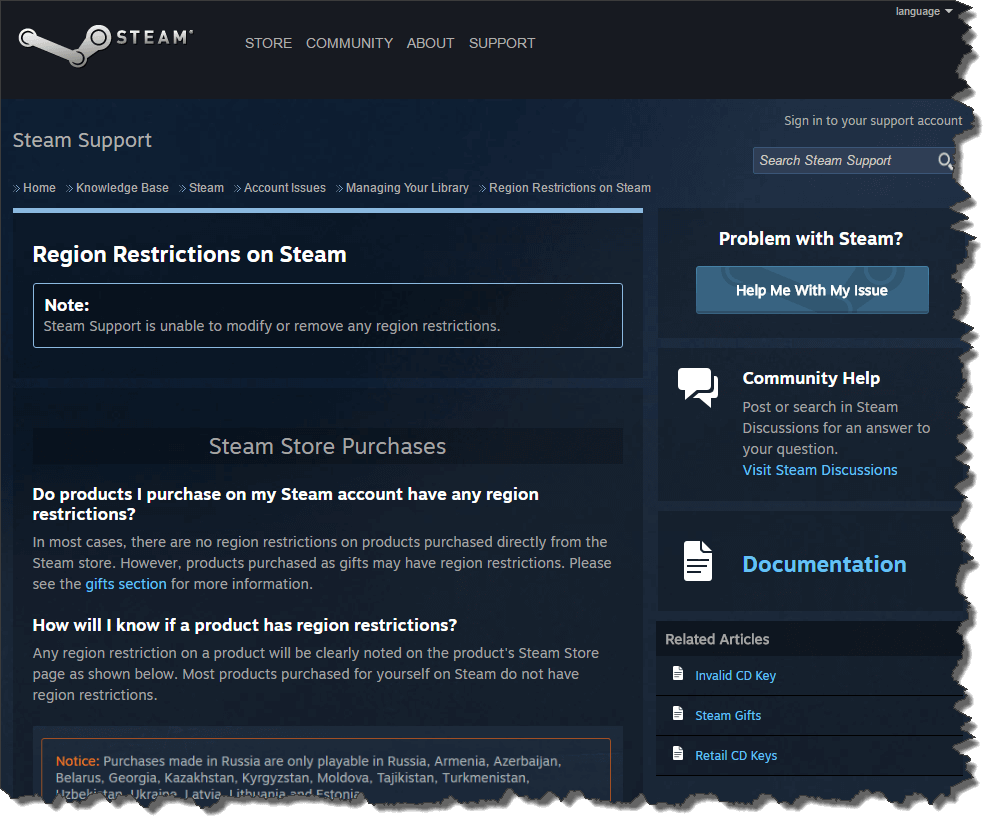This screenshot has height=833, width=997.
Task: Click the Community Help chat bubbles icon
Action: [698, 387]
